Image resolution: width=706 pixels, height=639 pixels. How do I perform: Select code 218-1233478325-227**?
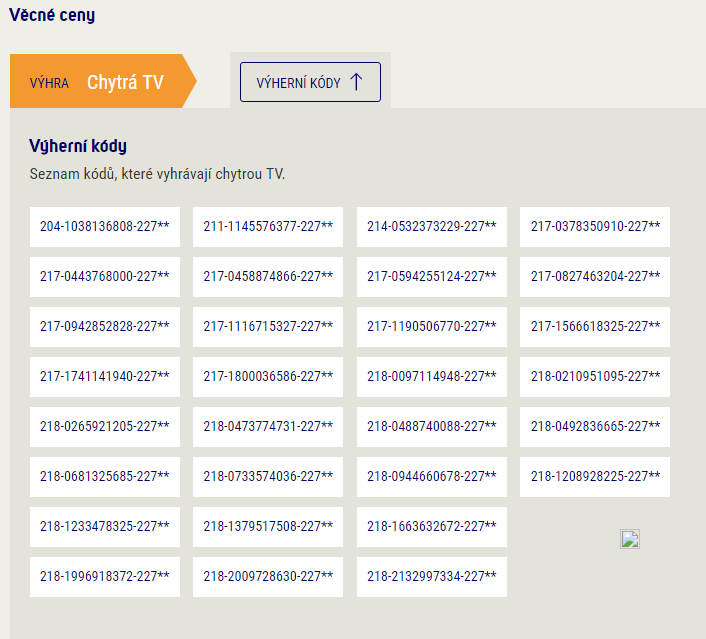[x=105, y=527]
